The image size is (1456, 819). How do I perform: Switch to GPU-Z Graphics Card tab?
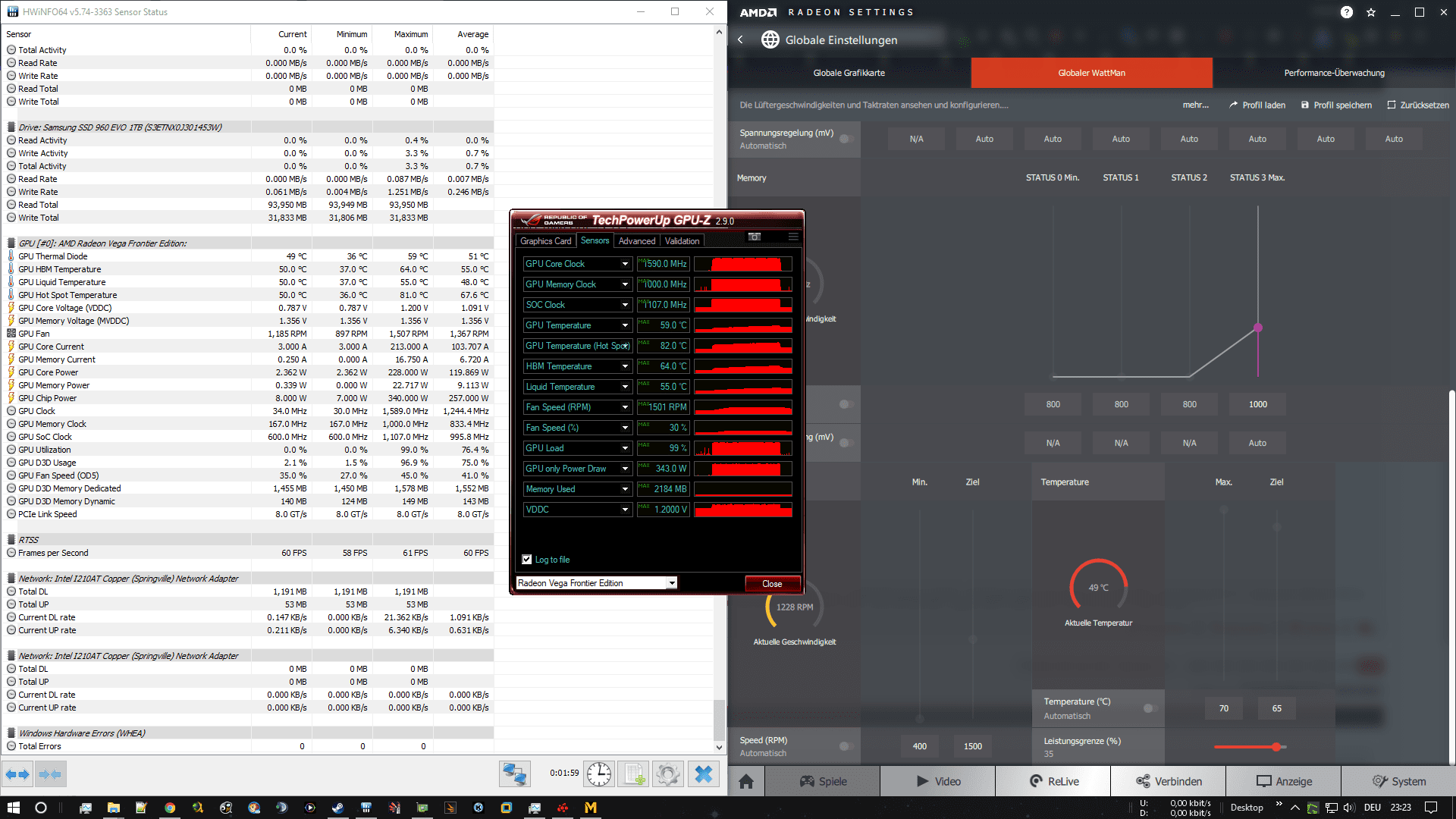[545, 241]
